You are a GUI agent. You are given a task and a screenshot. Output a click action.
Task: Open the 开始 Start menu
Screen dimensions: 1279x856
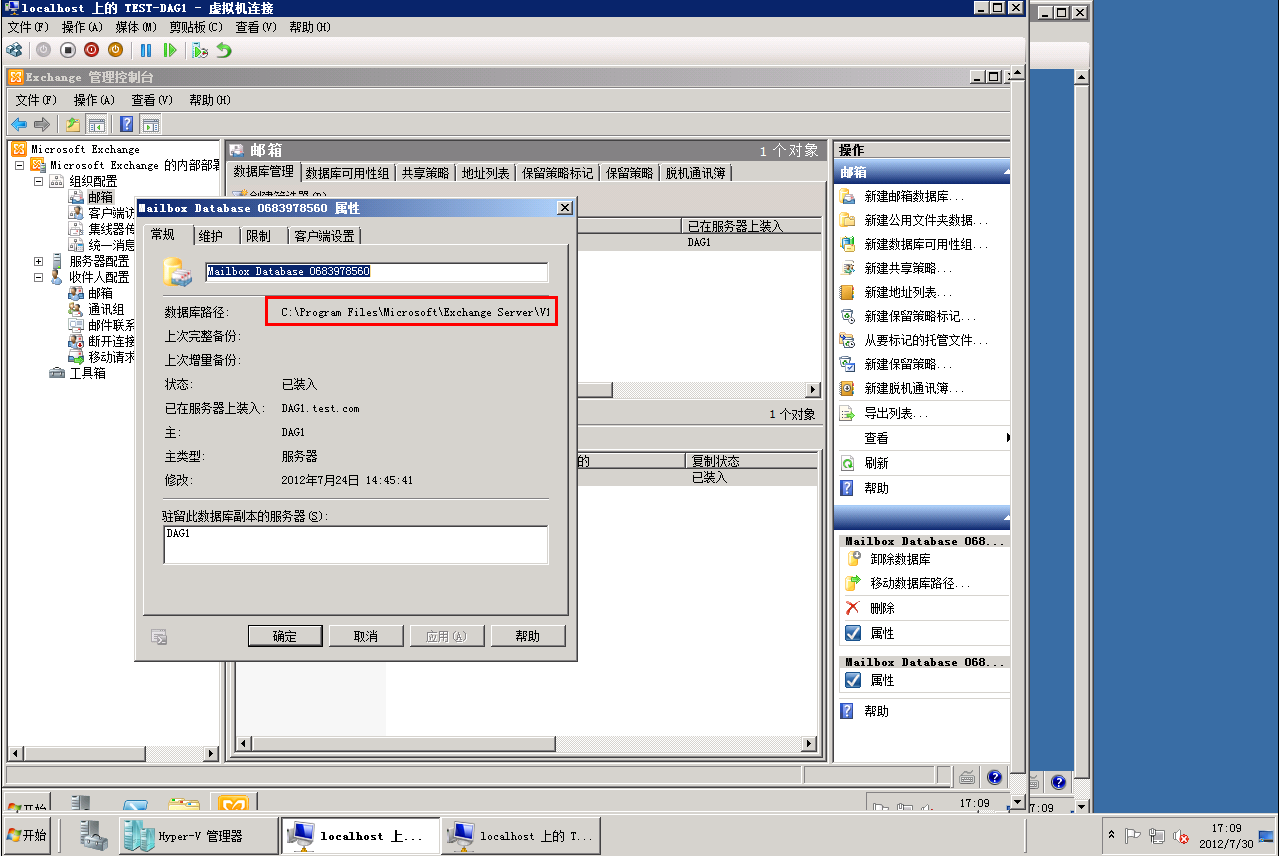pyautogui.click(x=27, y=835)
